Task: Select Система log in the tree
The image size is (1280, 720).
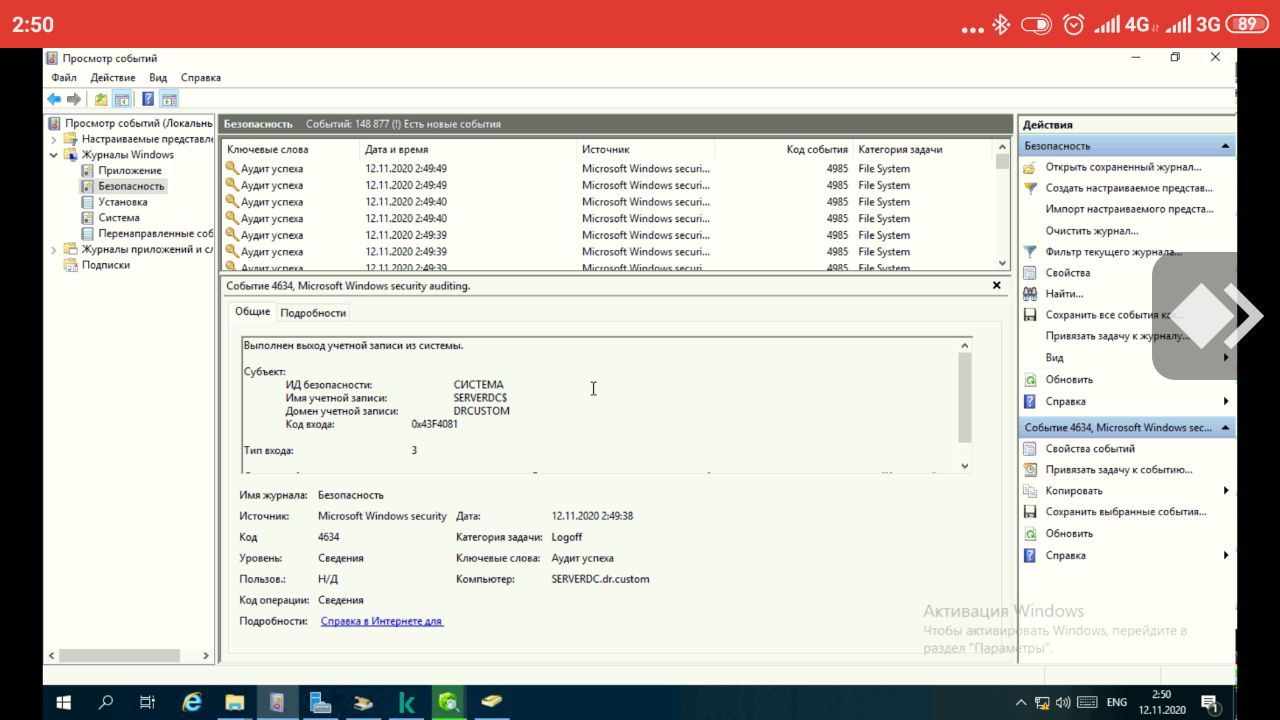Action: pyautogui.click(x=119, y=217)
